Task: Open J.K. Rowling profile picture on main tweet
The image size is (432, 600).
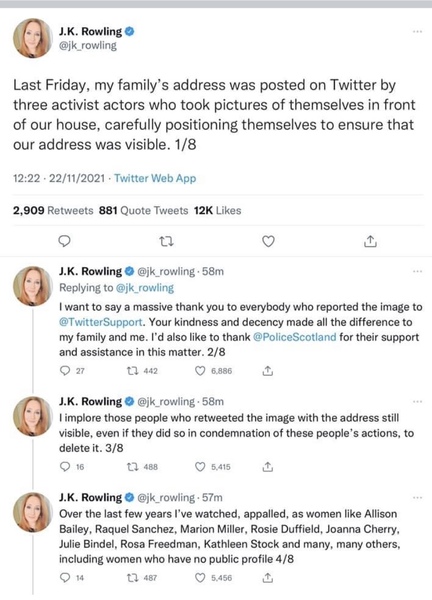Action: coord(33,38)
